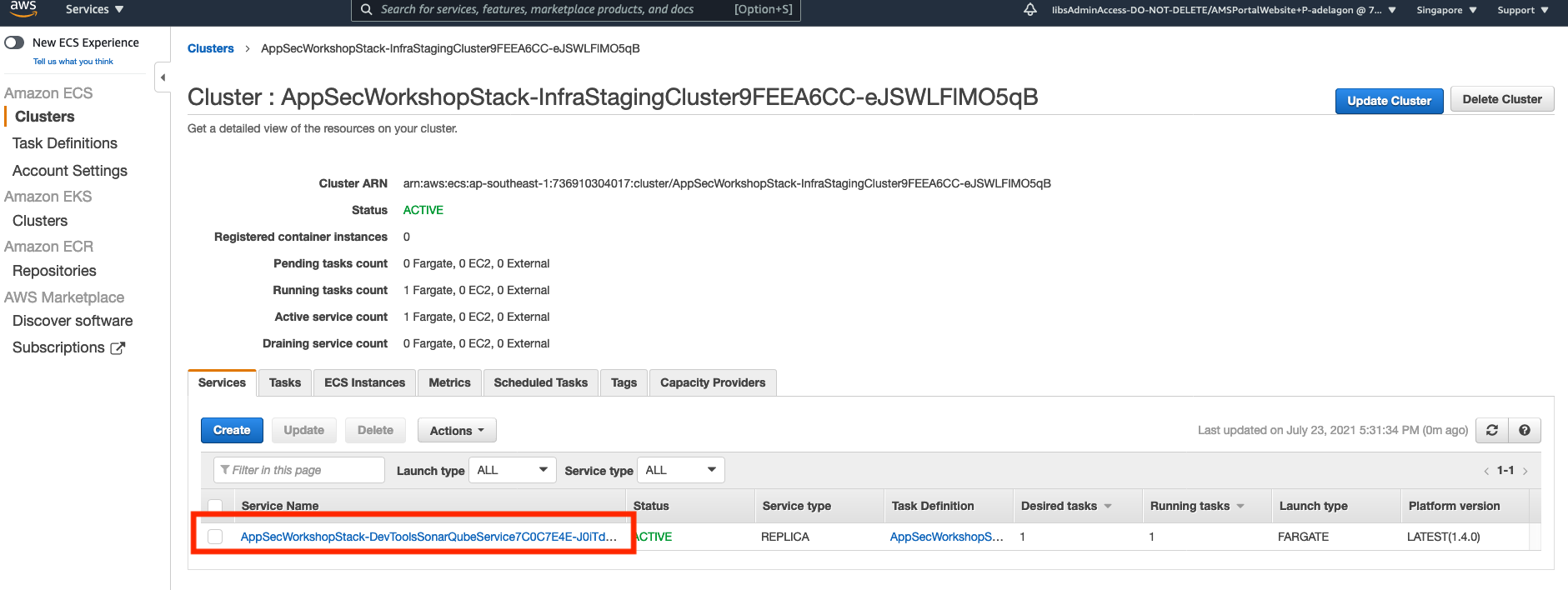Switch to the Capacity Providers tab
The height and width of the screenshot is (590, 1568).
coord(713,382)
